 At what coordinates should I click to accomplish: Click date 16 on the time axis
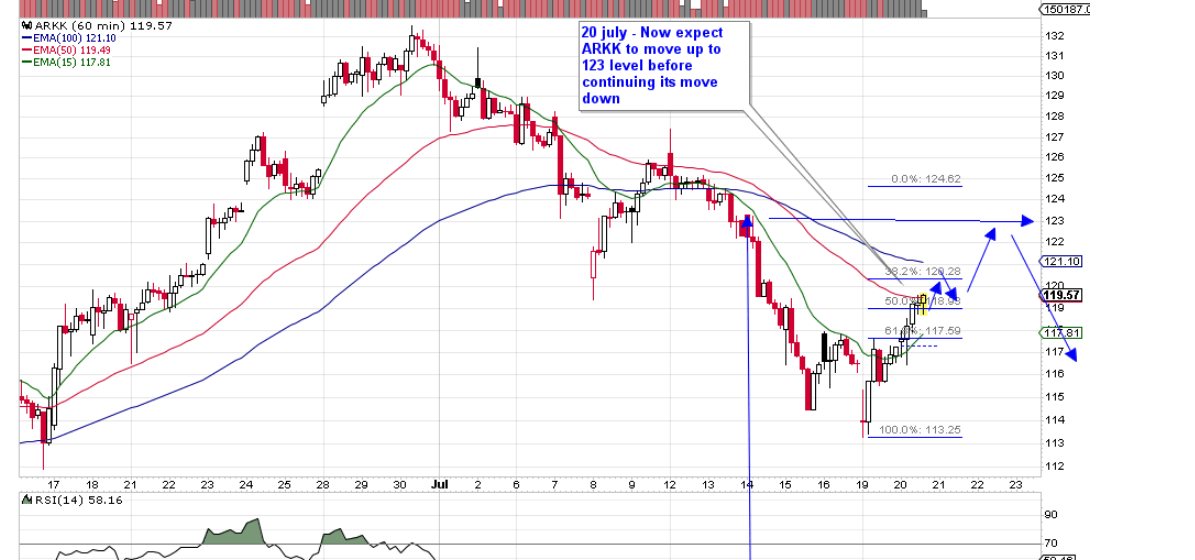pyautogui.click(x=823, y=485)
